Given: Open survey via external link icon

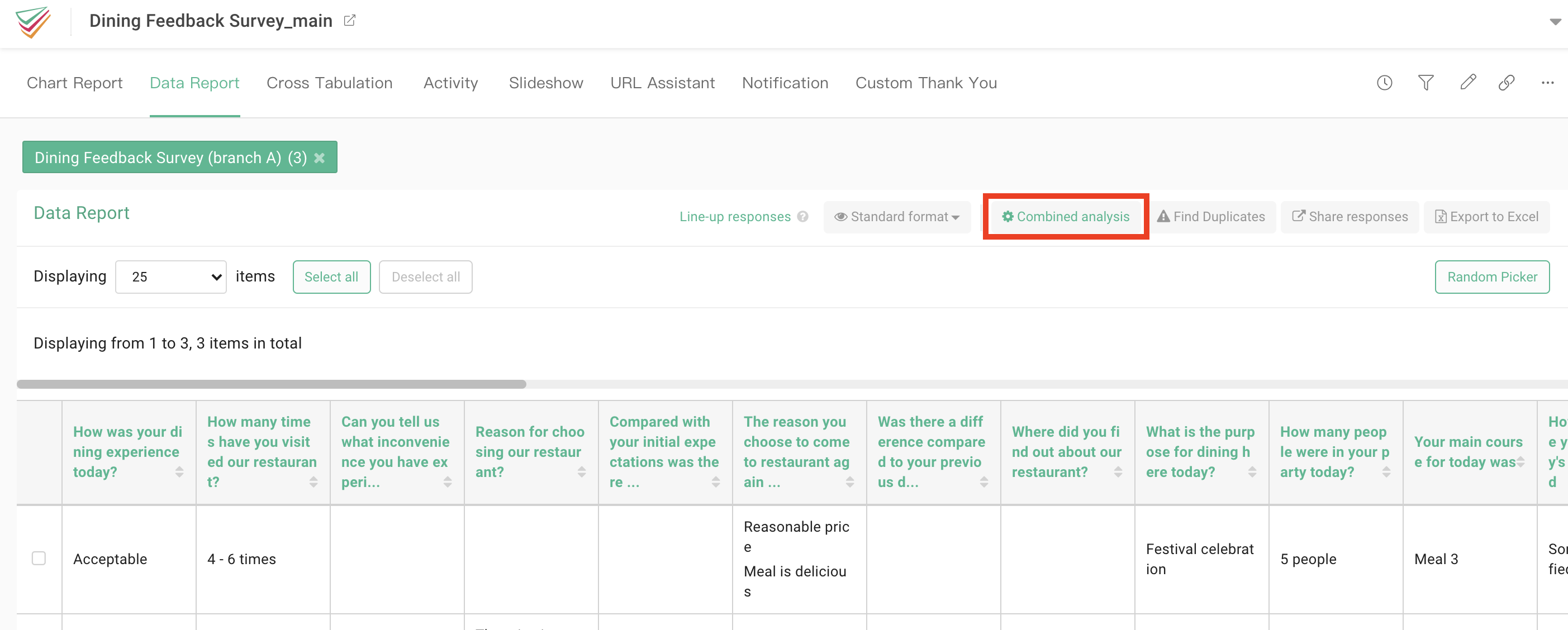Looking at the screenshot, I should (x=349, y=21).
